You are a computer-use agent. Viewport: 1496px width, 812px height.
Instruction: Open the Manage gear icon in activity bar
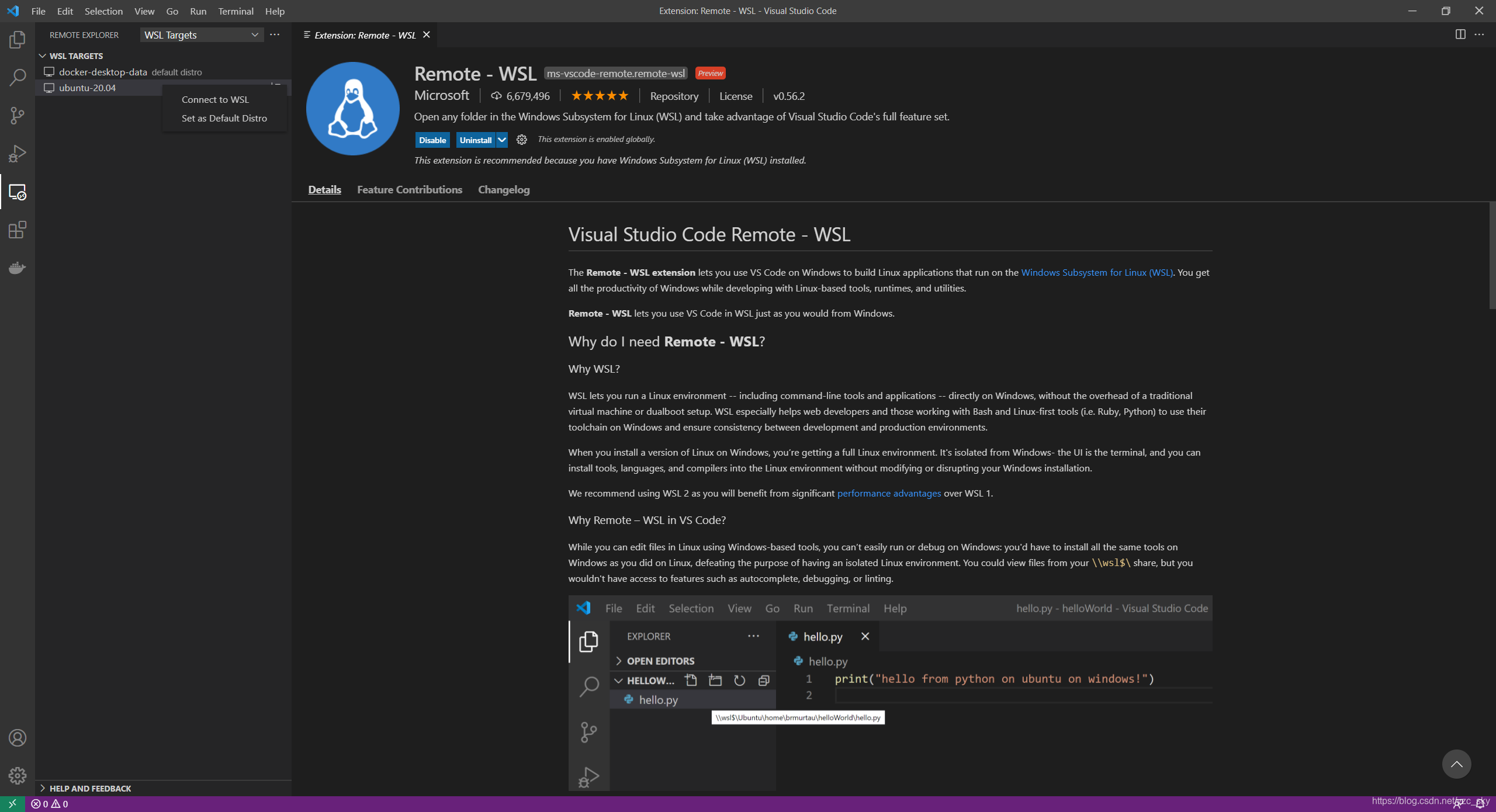(x=18, y=776)
